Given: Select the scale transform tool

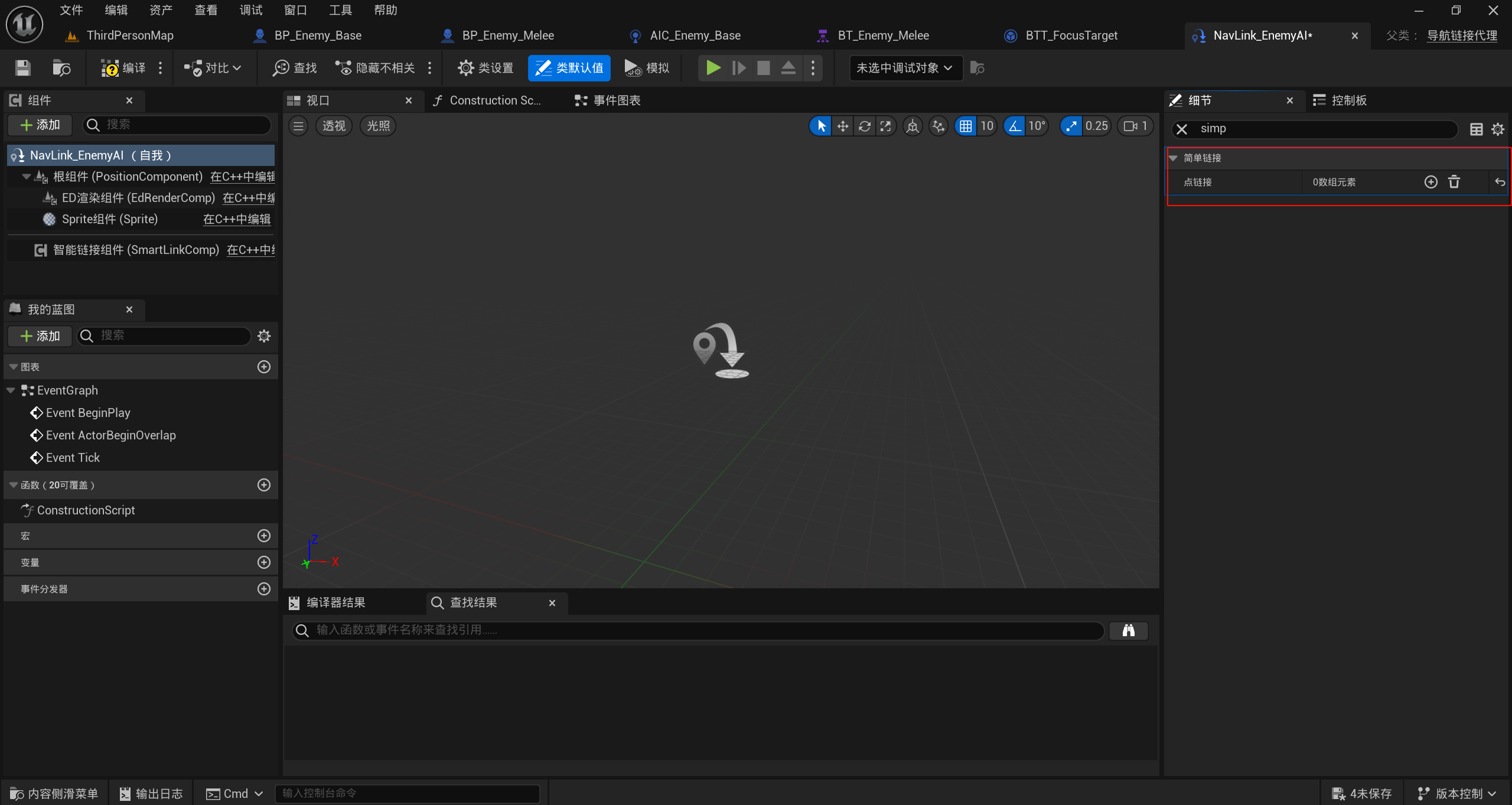Looking at the screenshot, I should (x=885, y=126).
